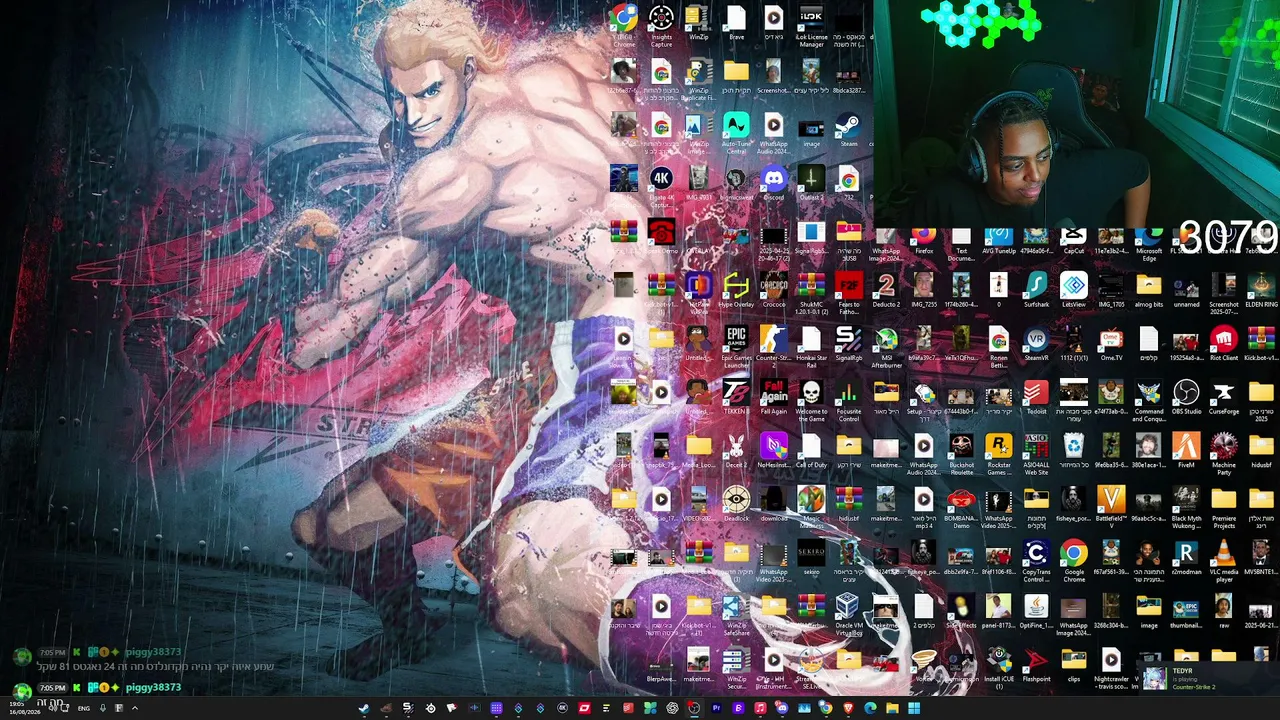Click the Windows Start button in taskbar
The height and width of the screenshot is (720, 1280).
click(x=914, y=708)
